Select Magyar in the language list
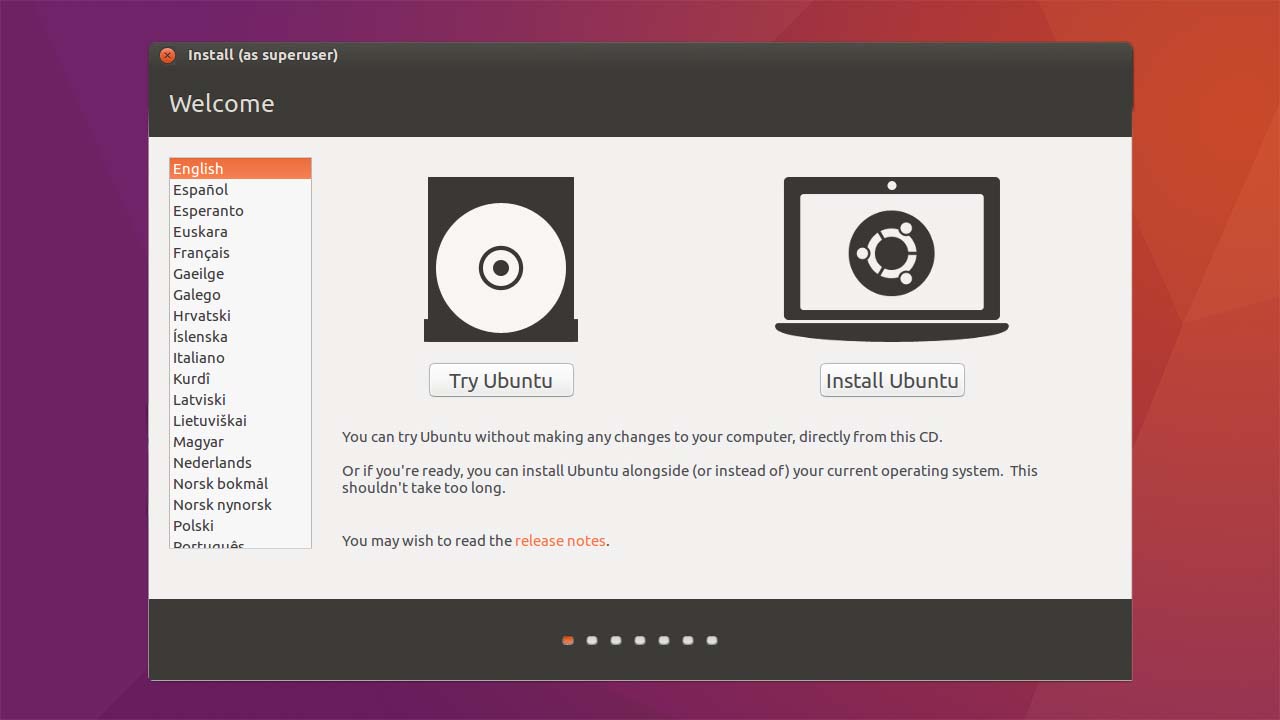Viewport: 1280px width, 720px height. click(x=241, y=441)
